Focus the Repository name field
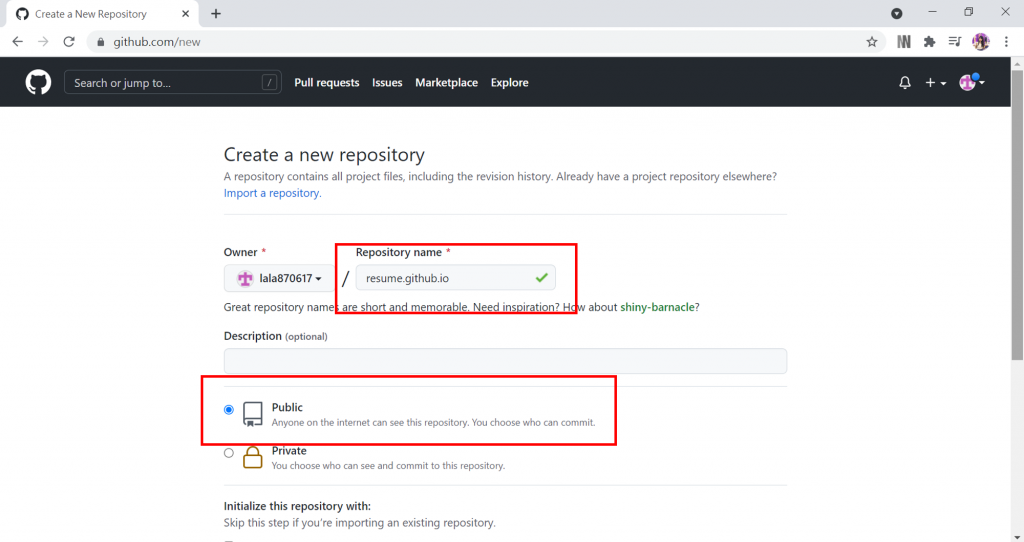1024x542 pixels. pyautogui.click(x=455, y=278)
